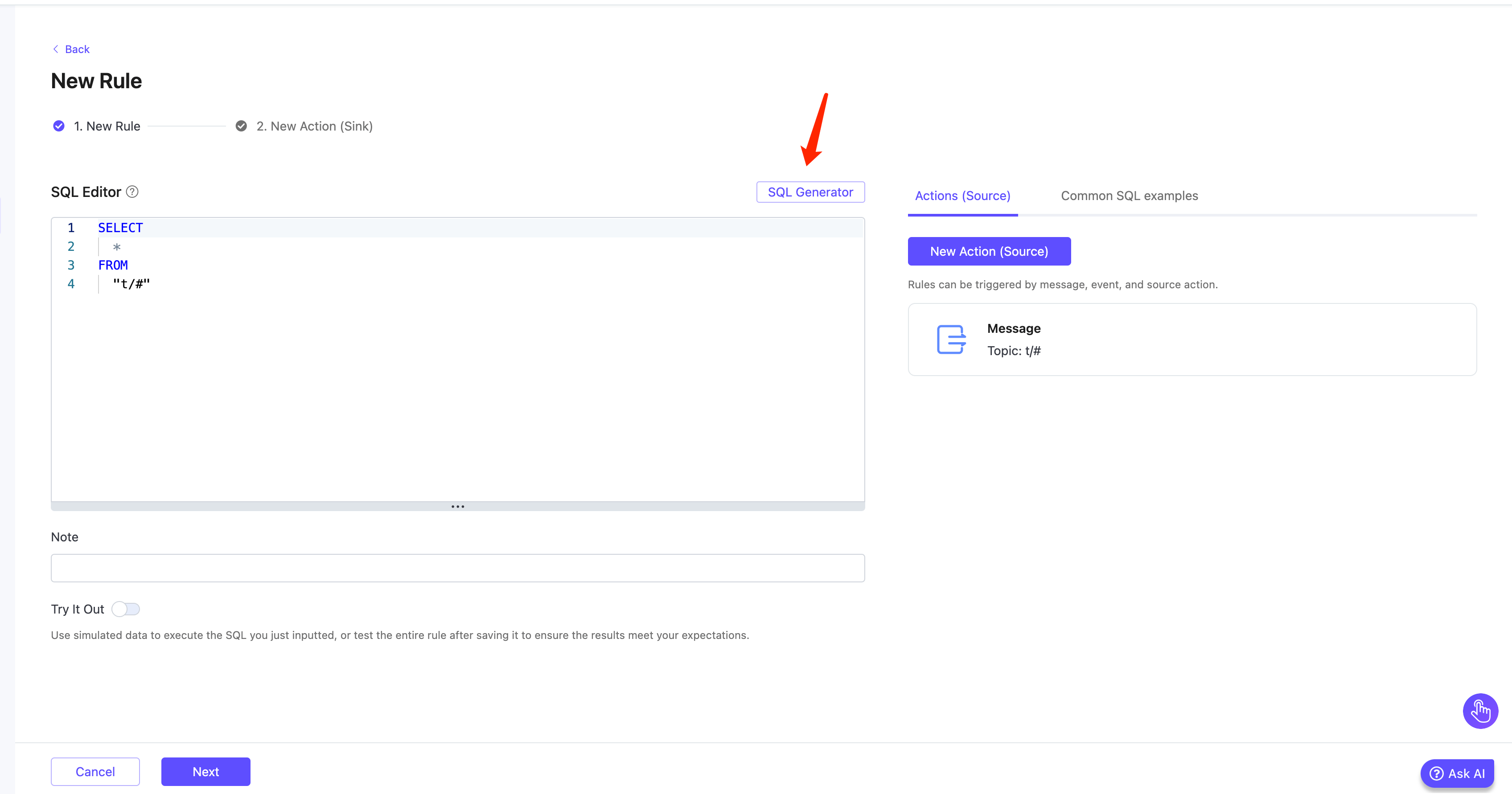Enable the Try It Out switch
The width and height of the screenshot is (1512, 794).
coord(126,609)
